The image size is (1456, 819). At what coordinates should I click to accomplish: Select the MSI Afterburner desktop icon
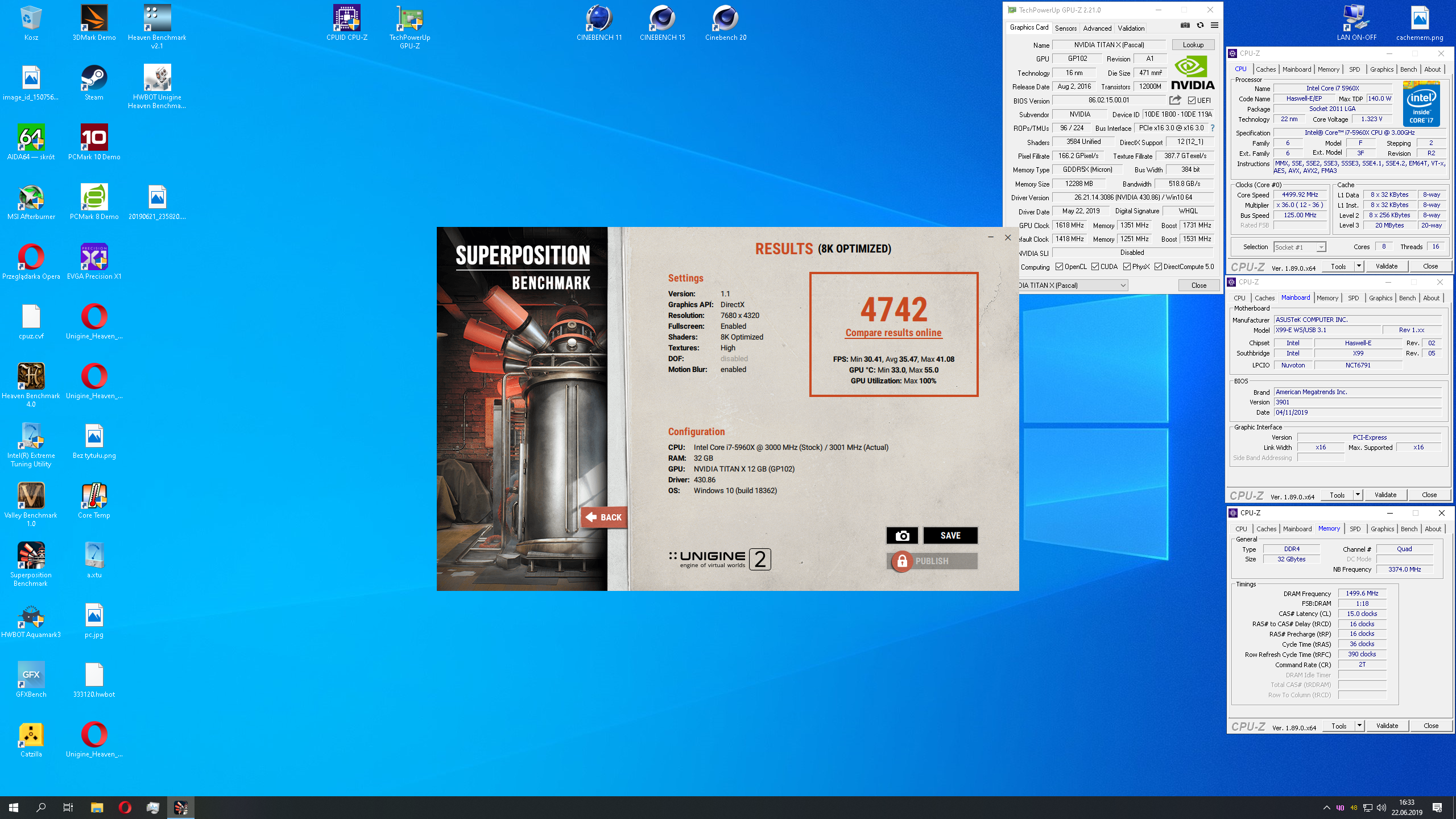click(31, 202)
